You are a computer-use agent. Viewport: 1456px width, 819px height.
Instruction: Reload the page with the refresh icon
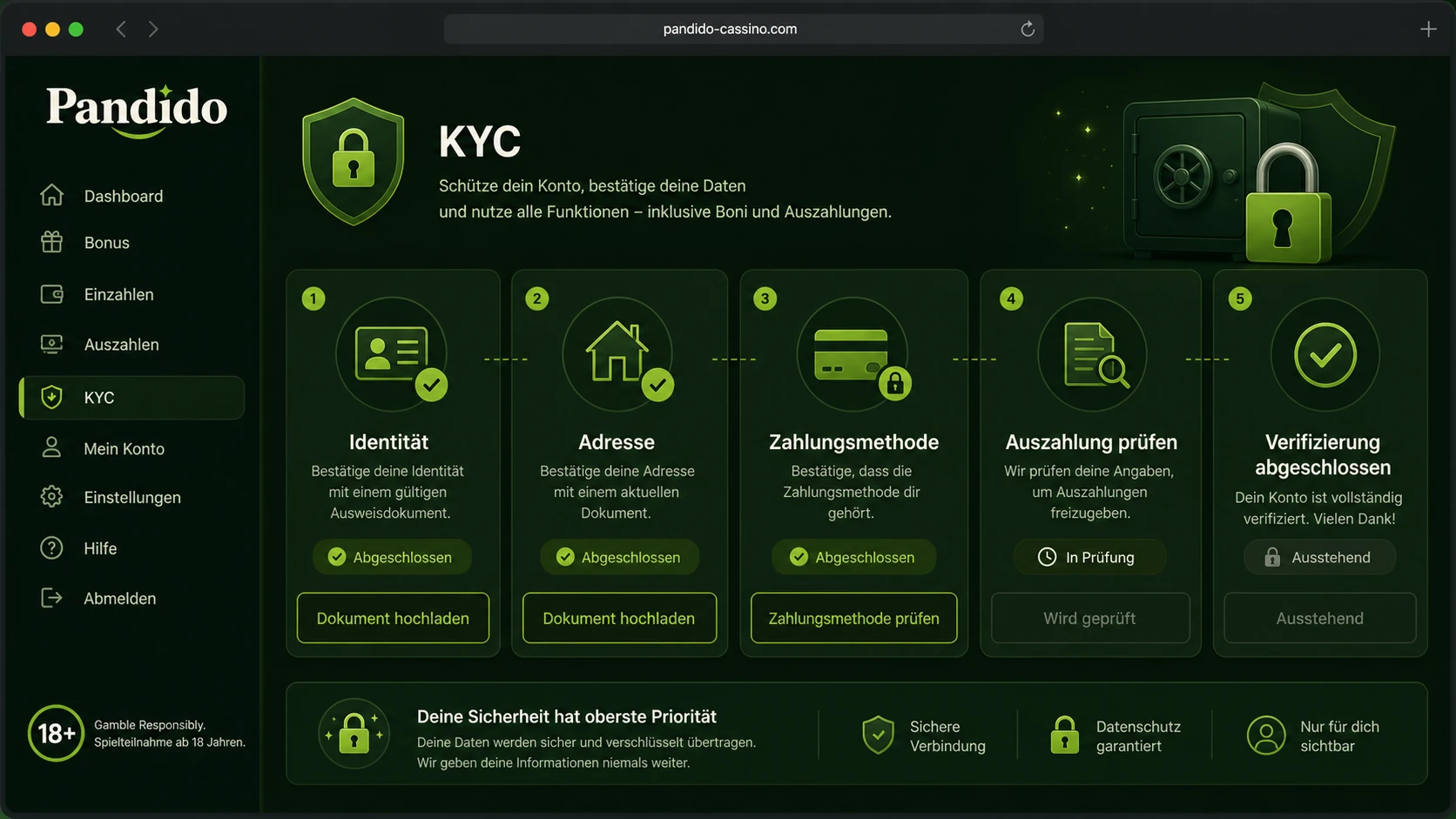1028,29
